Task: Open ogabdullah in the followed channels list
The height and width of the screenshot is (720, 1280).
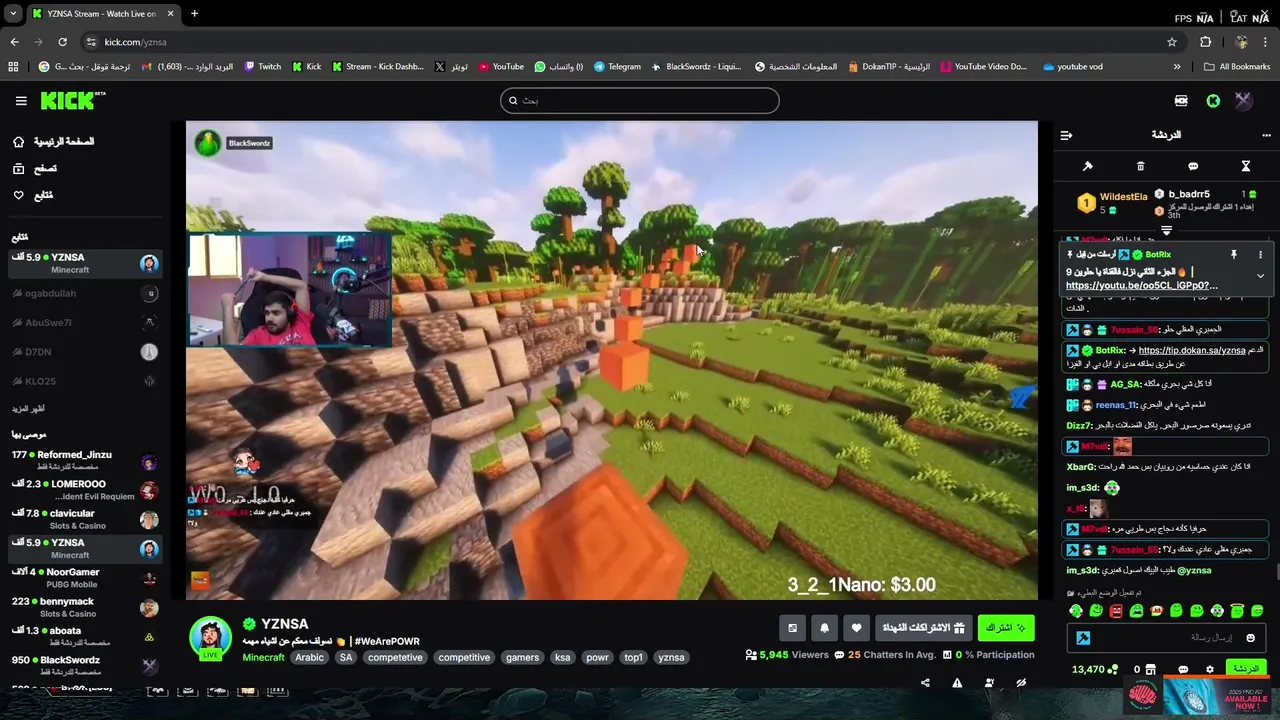Action: [84, 293]
